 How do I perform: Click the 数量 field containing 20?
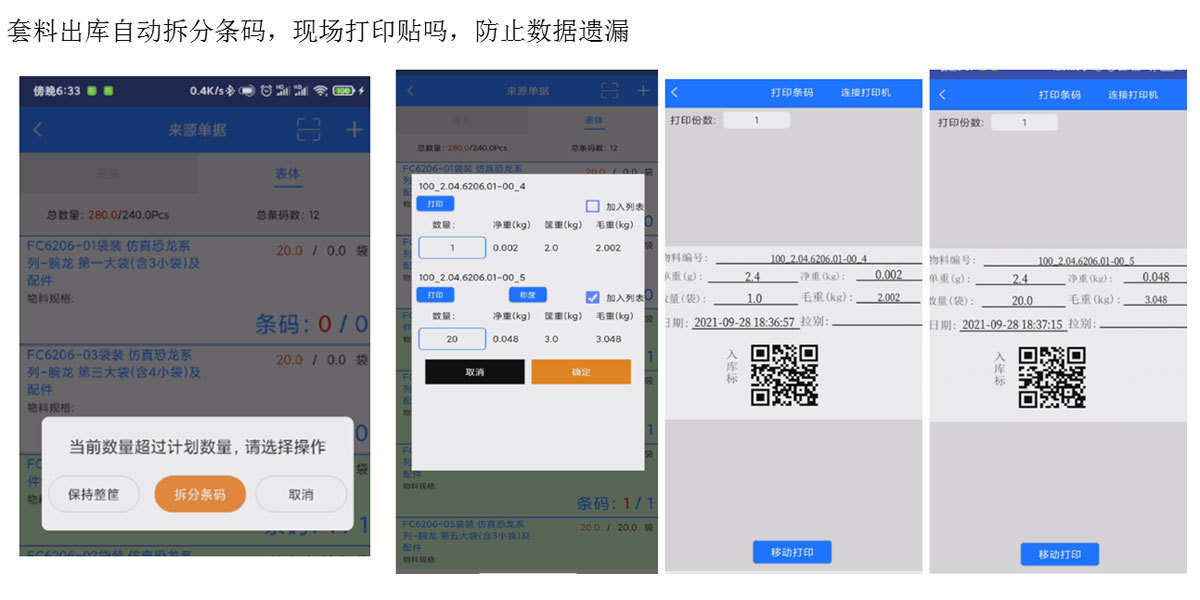452,339
